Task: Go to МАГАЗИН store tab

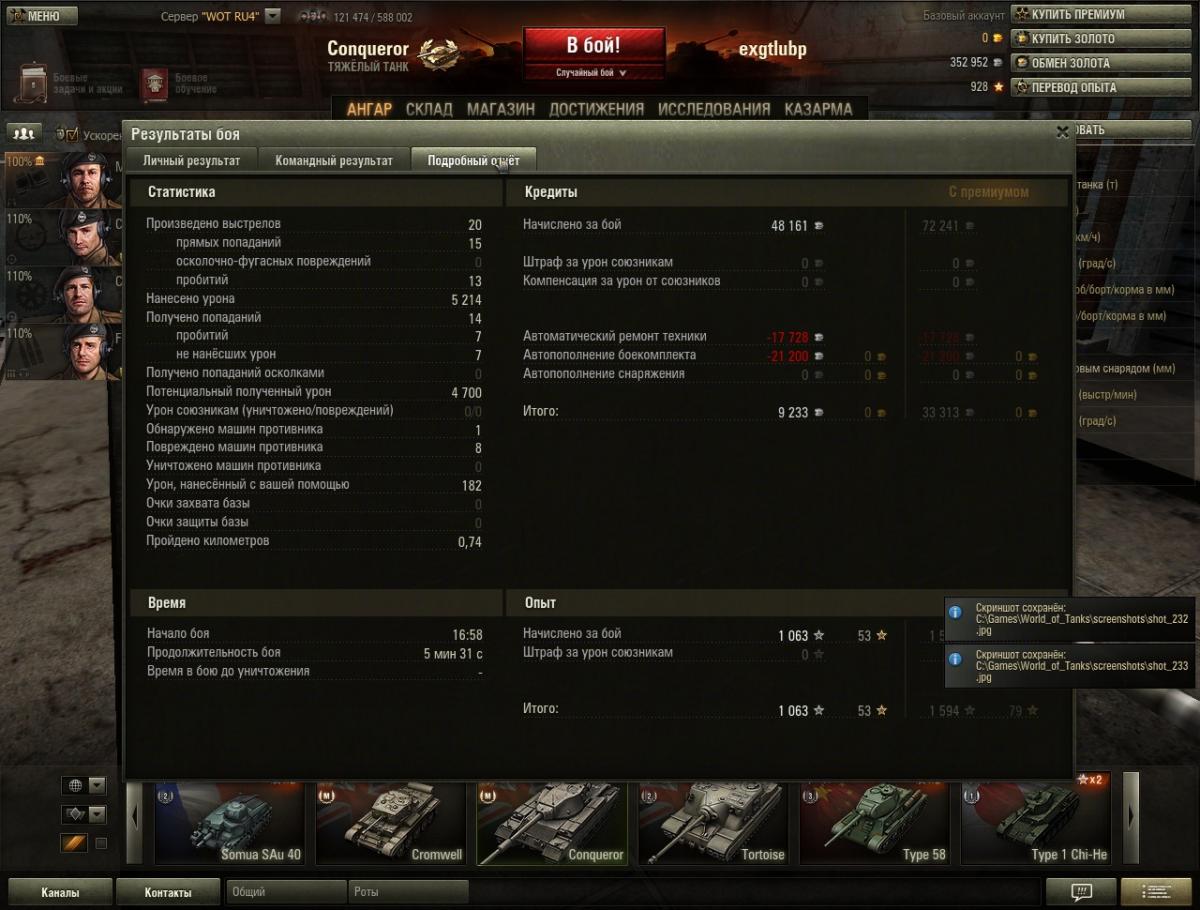Action: click(500, 109)
